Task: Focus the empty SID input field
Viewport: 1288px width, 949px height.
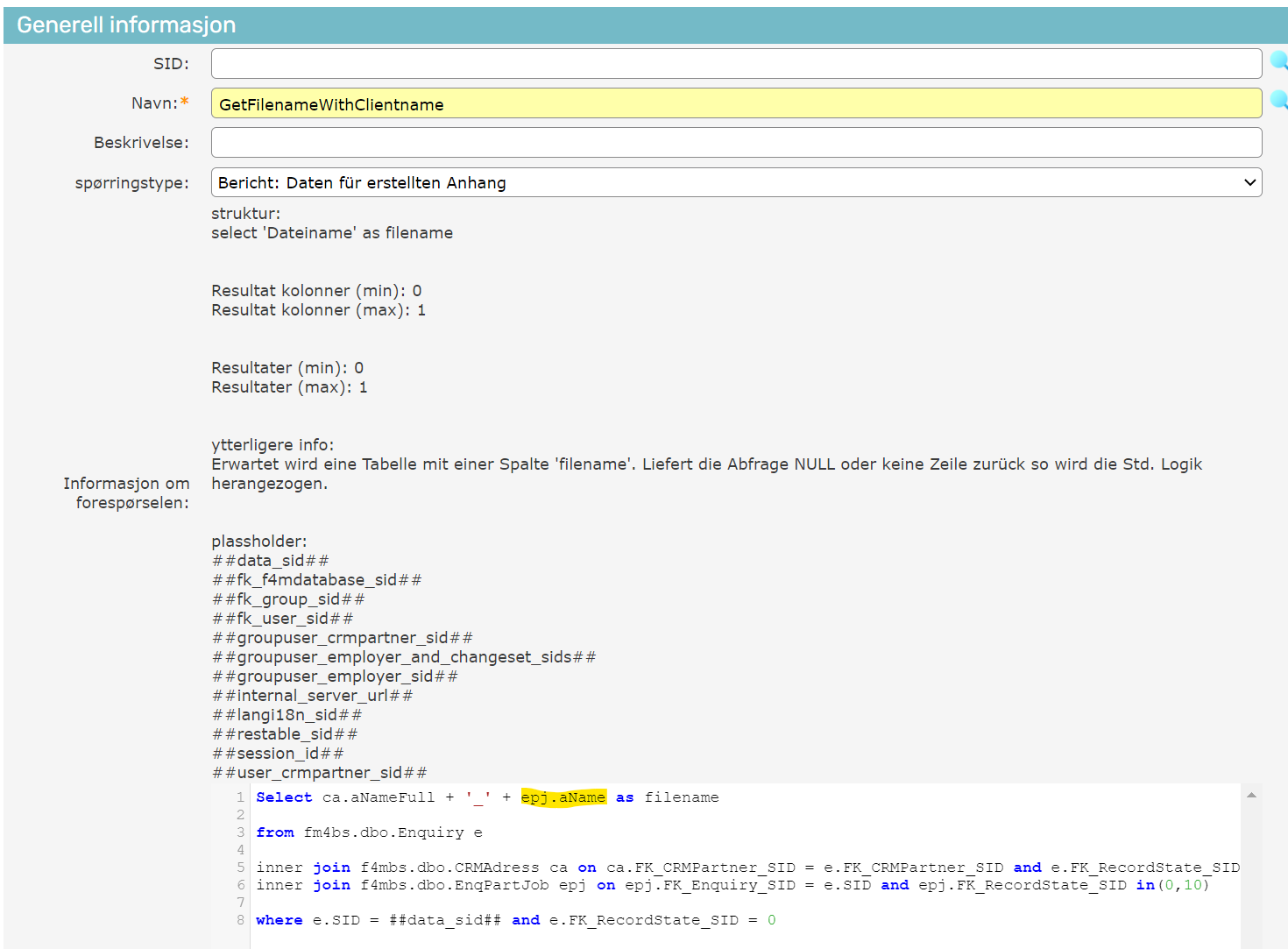Action: (736, 64)
